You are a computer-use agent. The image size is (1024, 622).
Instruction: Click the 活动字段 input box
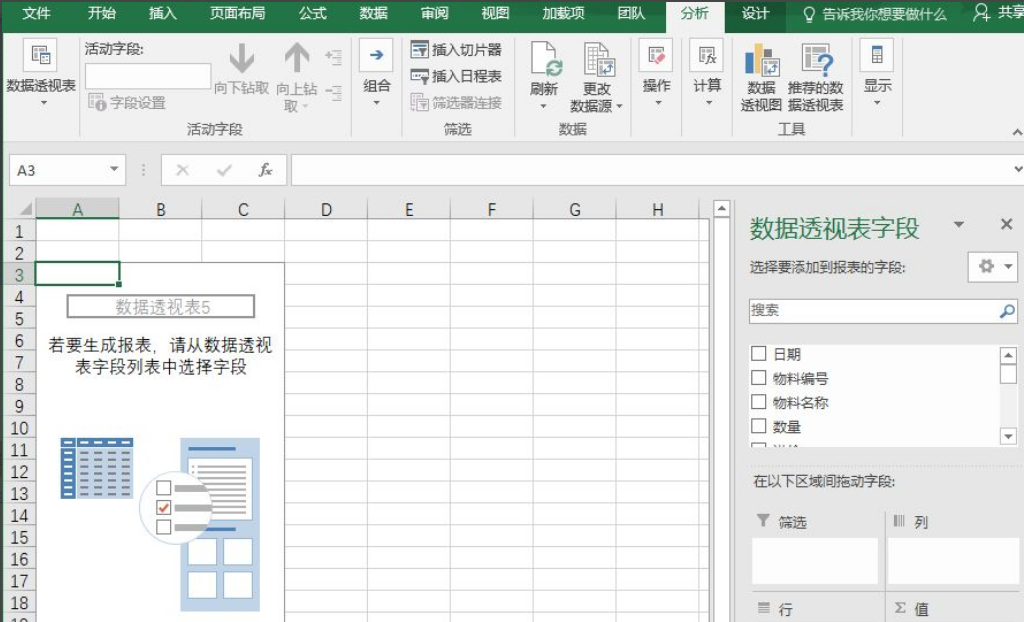pos(148,76)
